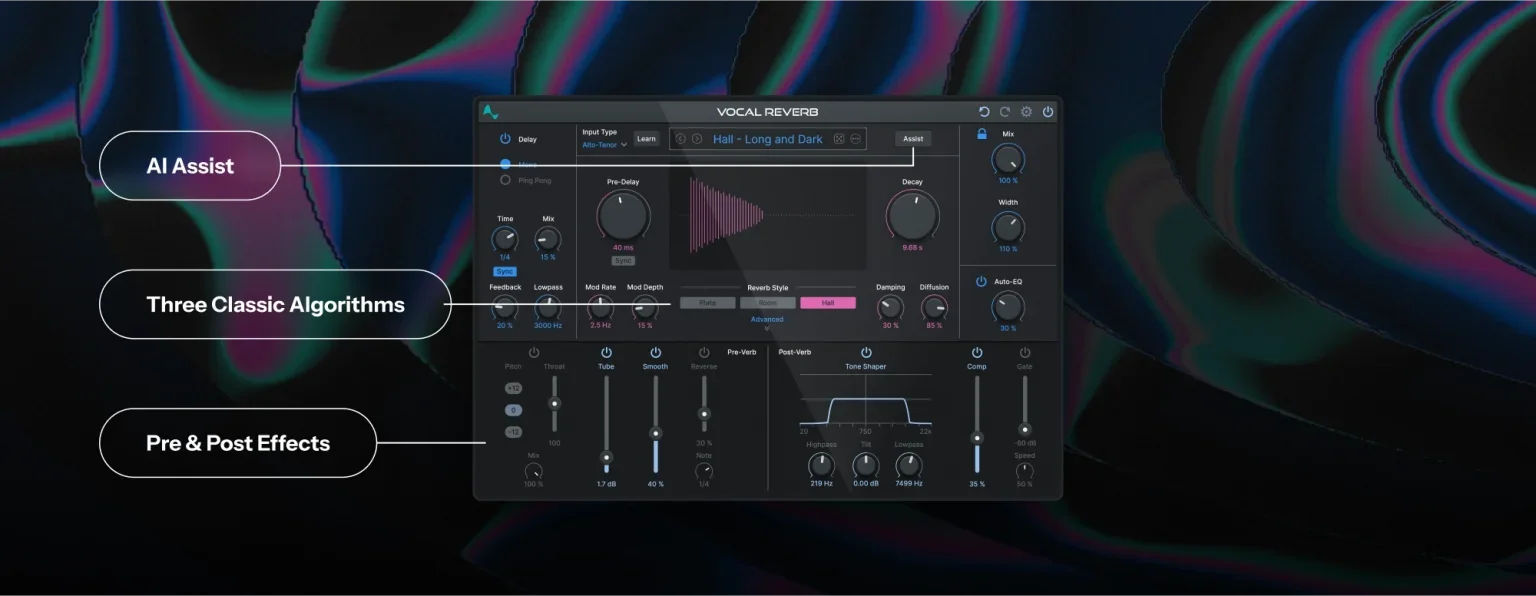
Task: Redo with the header redo arrow
Action: 1005,112
